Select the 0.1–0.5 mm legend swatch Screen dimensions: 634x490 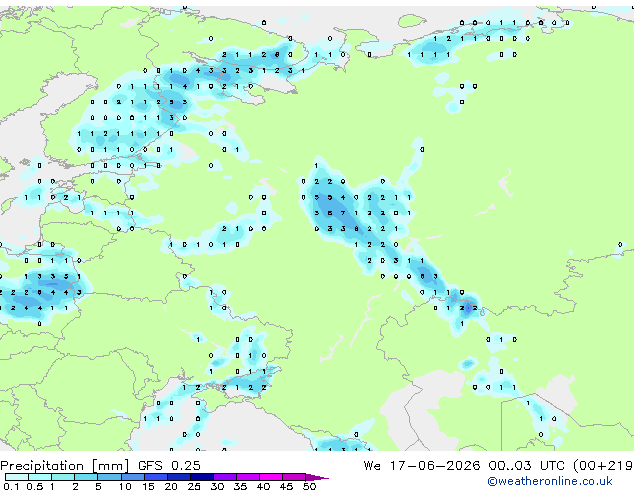(x=17, y=477)
